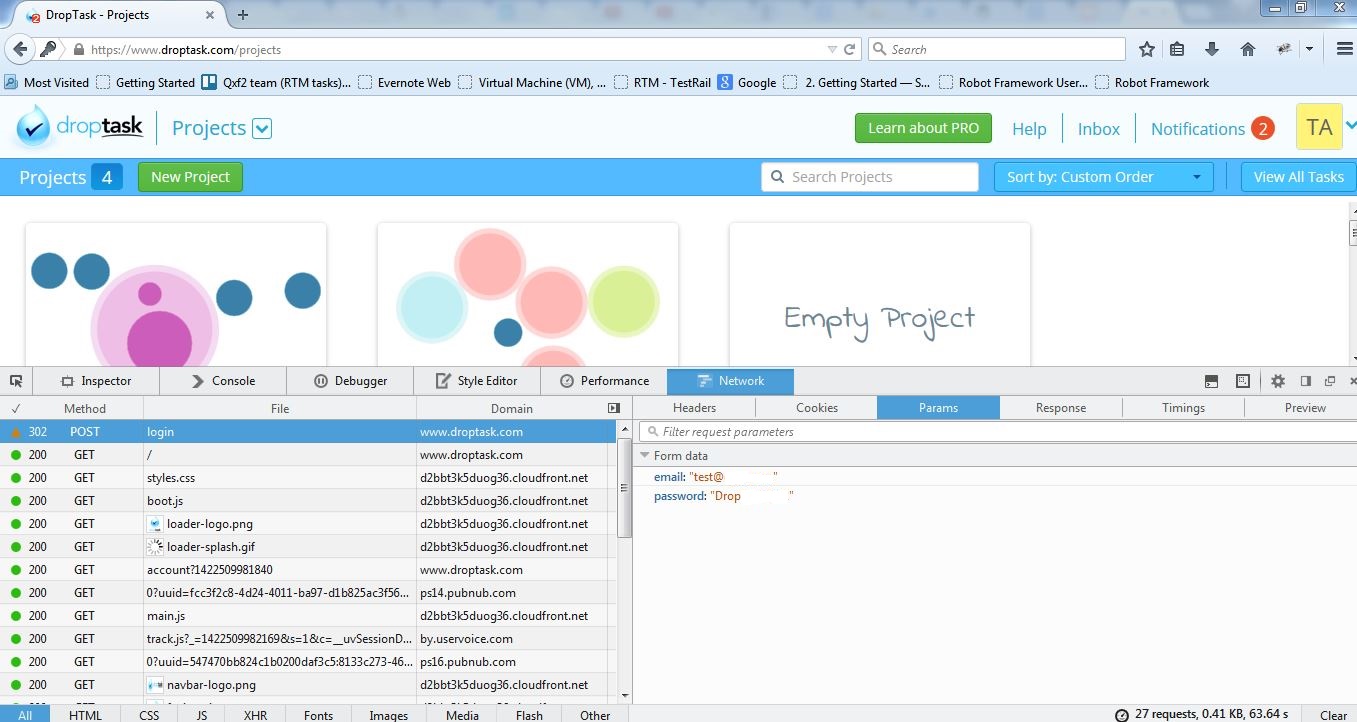1357x722 pixels.
Task: Click the Firebug bug icon
Action: point(1284,49)
